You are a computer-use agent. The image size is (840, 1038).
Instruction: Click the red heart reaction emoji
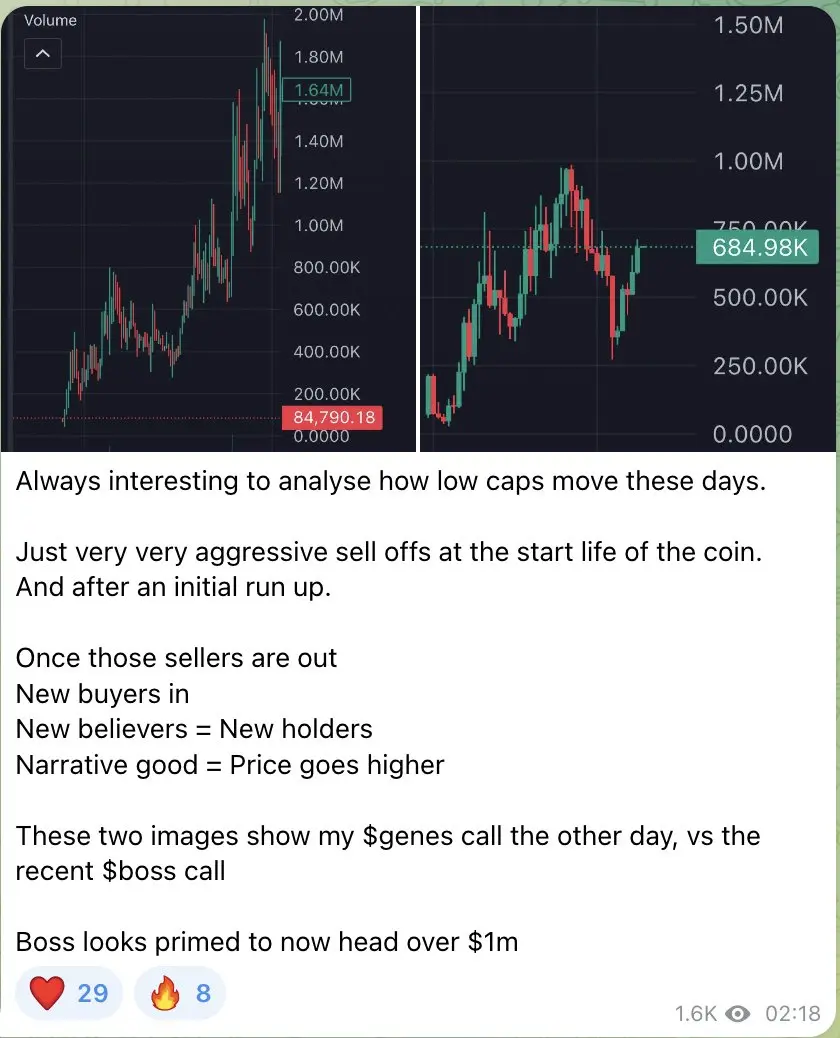coord(47,992)
